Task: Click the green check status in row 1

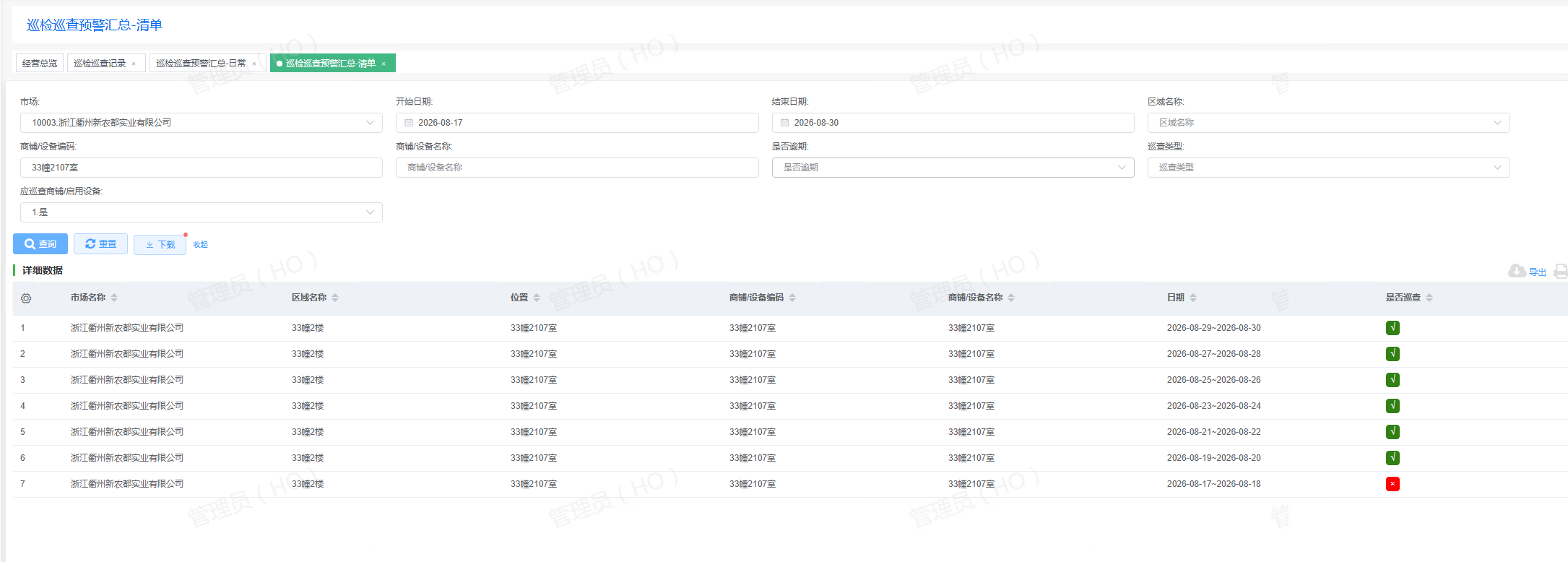Action: click(x=1392, y=328)
